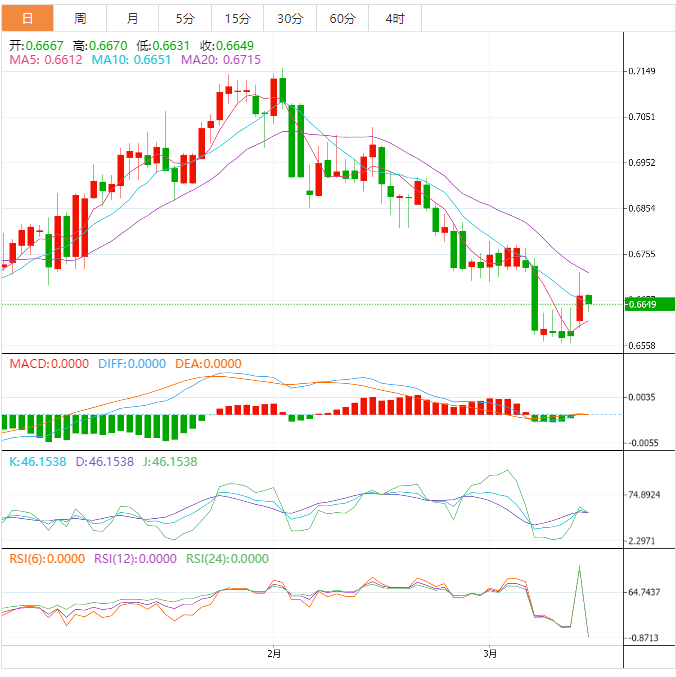The image size is (676, 677).
Task: Switch to the 4时 chart tab
Action: tap(395, 18)
